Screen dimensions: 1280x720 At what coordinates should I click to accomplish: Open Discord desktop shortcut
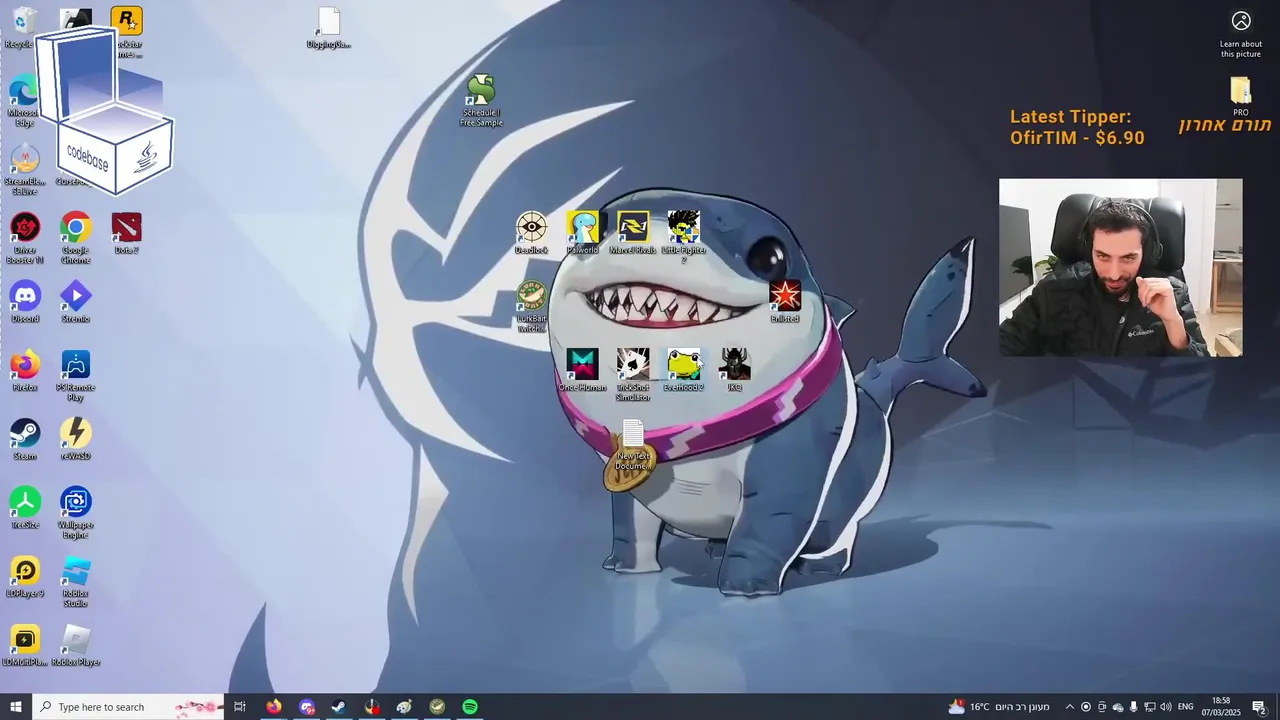click(x=25, y=302)
